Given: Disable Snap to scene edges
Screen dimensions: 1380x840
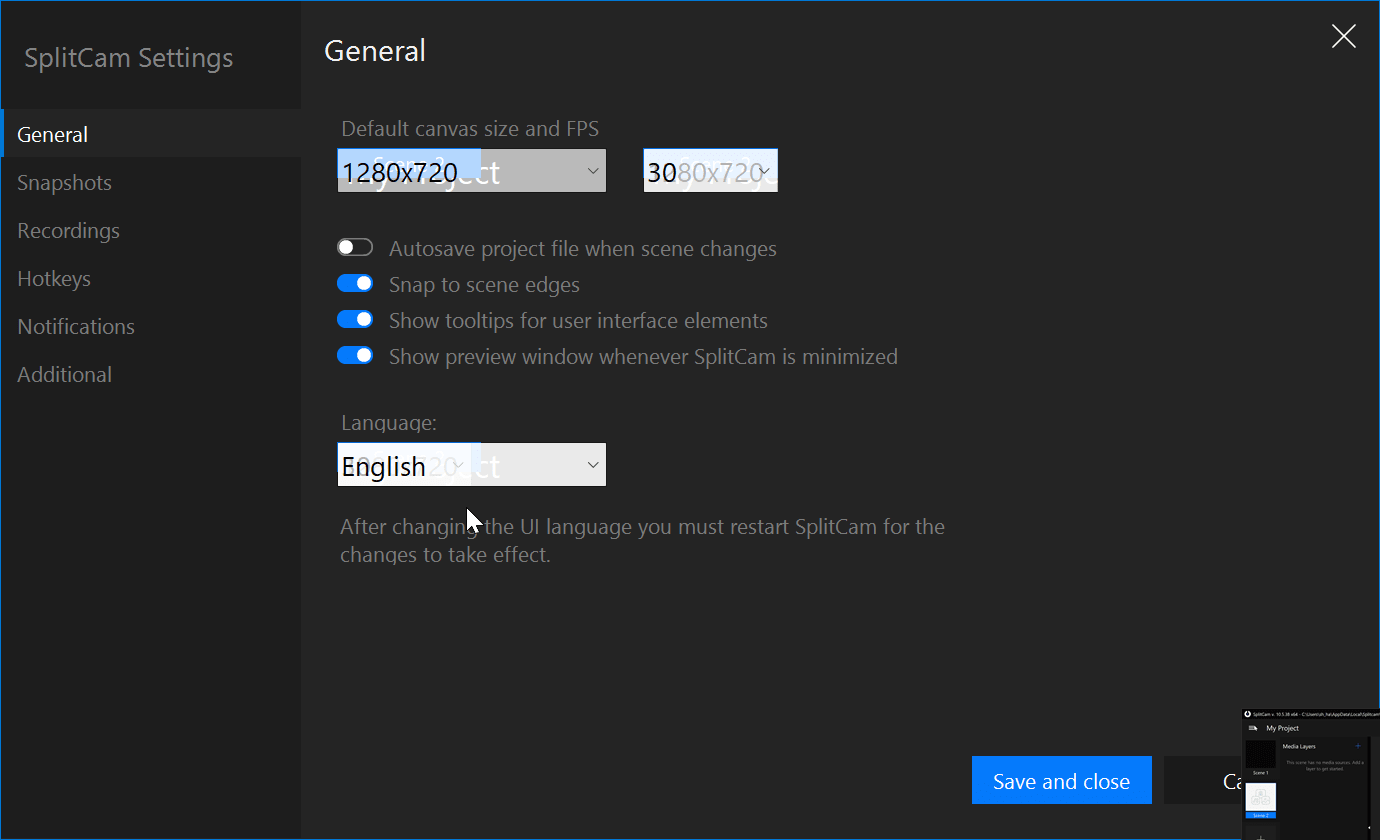Looking at the screenshot, I should pyautogui.click(x=355, y=284).
